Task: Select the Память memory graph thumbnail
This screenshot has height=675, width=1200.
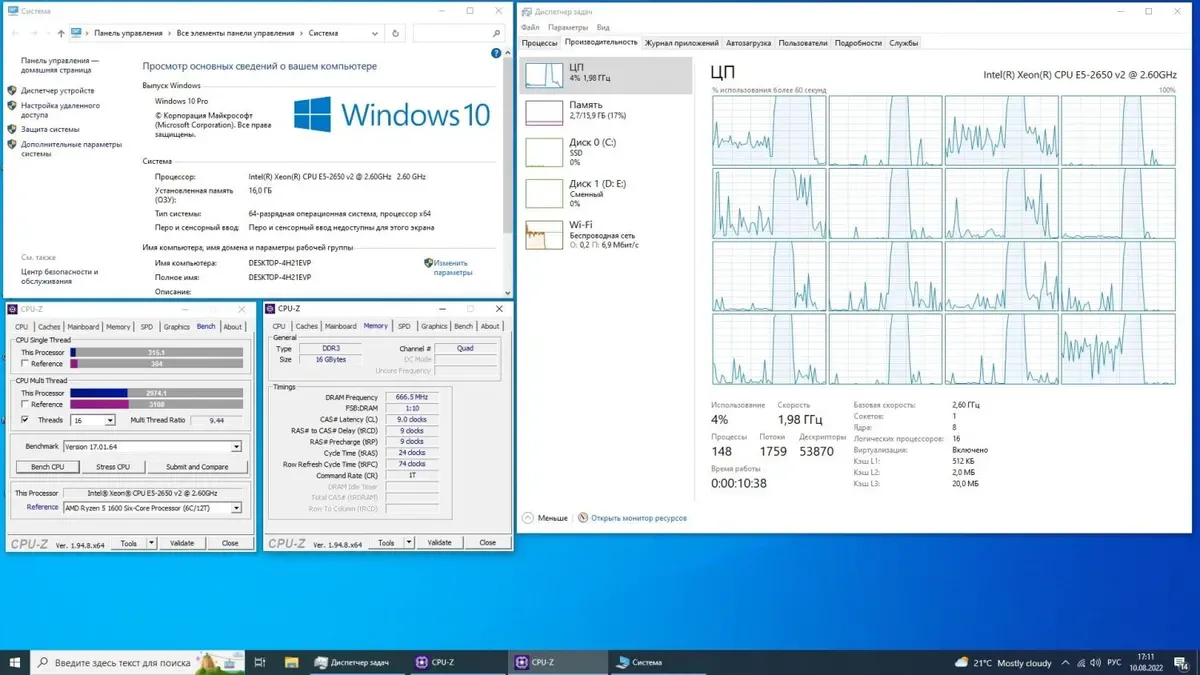Action: 545,112
